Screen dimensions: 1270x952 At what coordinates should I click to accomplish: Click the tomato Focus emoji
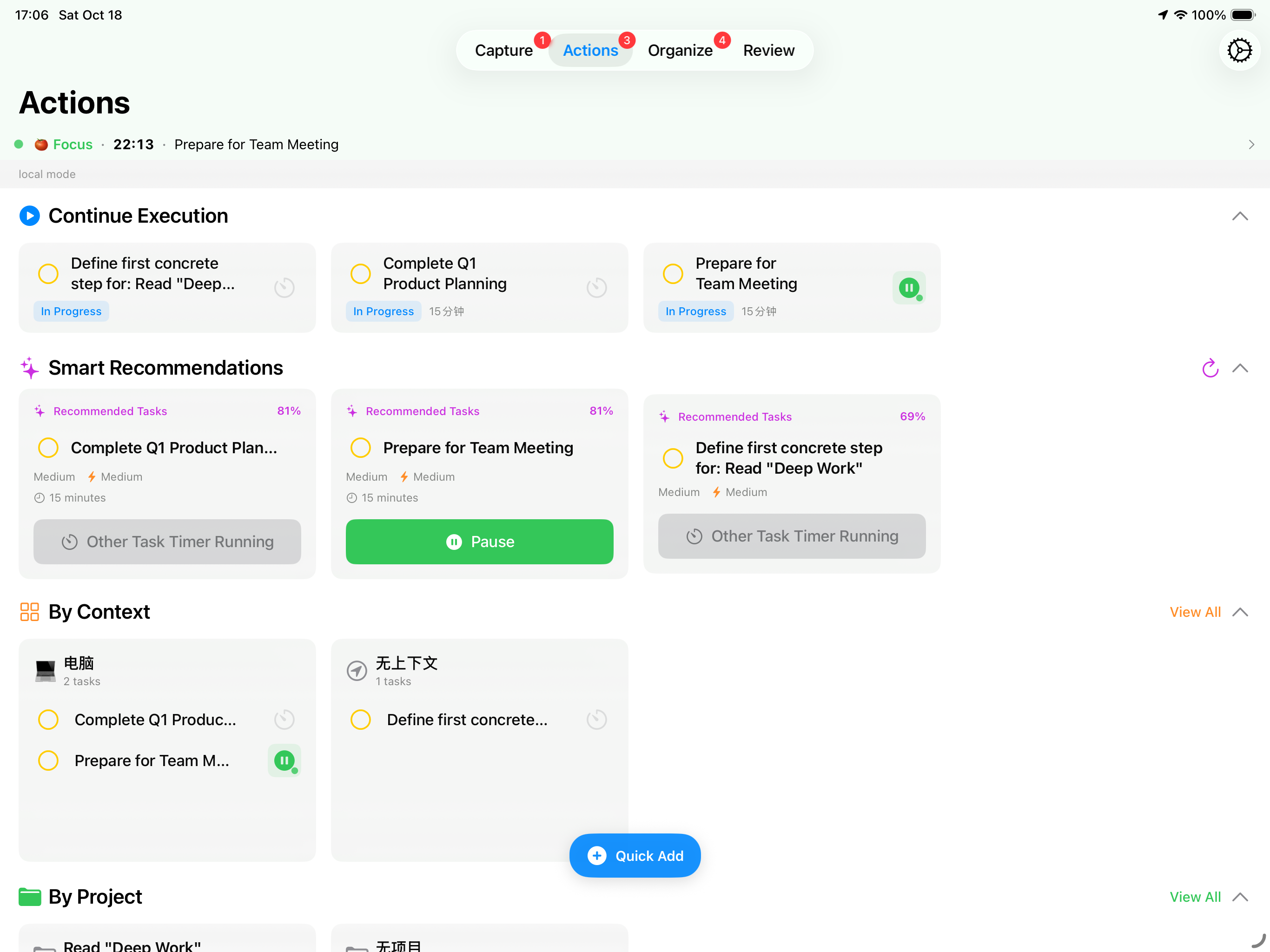coord(41,144)
